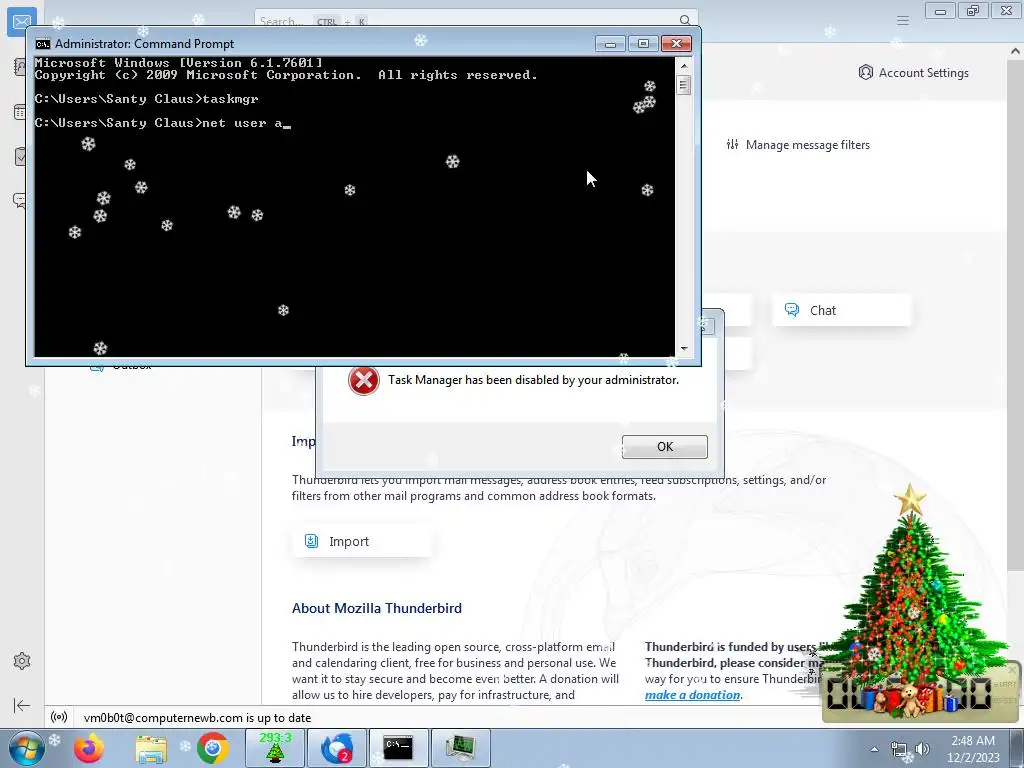Click the 'About Mozilla Thunderbird' heading
1024x768 pixels.
(377, 608)
